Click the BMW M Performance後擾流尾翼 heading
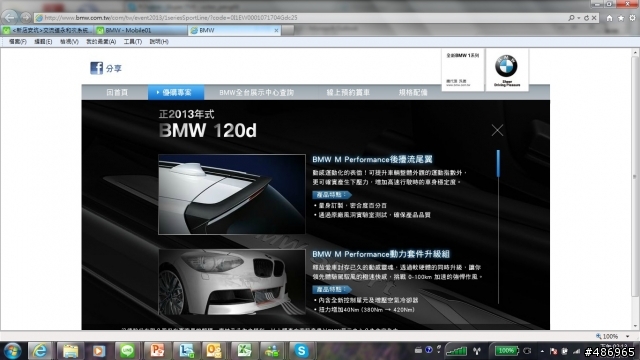Viewport: 640px width, 360px height. pyautogui.click(x=372, y=159)
